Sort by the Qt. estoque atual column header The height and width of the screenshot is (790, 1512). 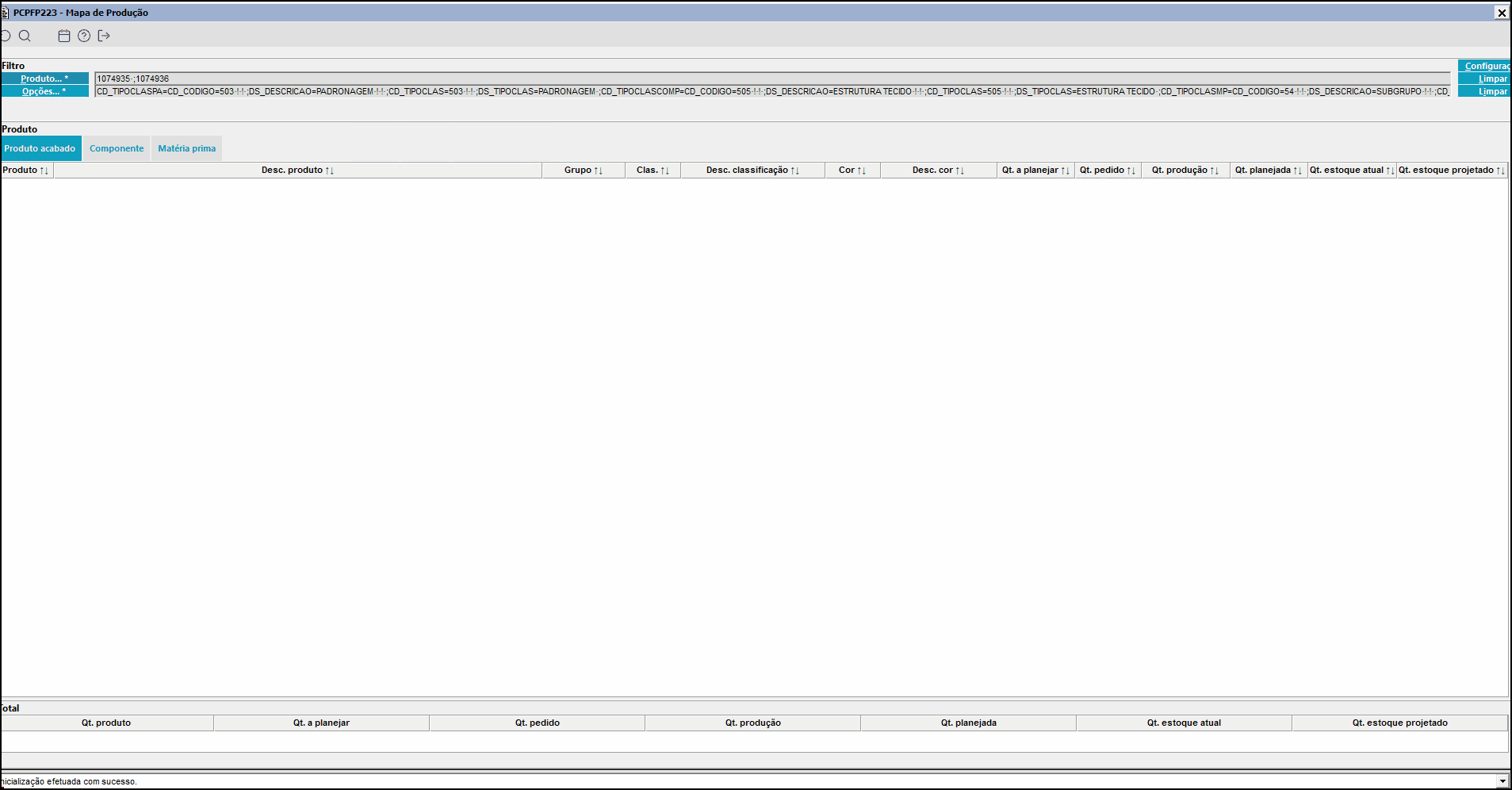(1353, 170)
